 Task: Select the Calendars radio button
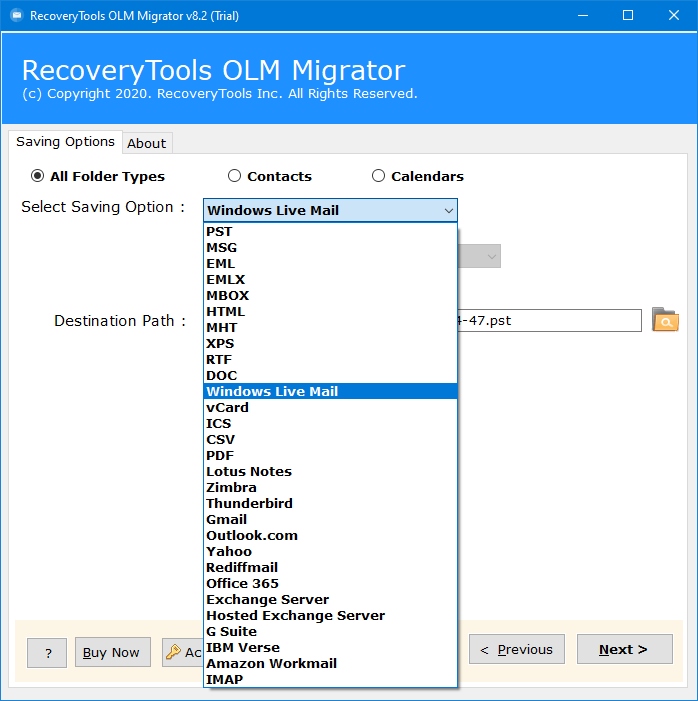pyautogui.click(x=378, y=176)
